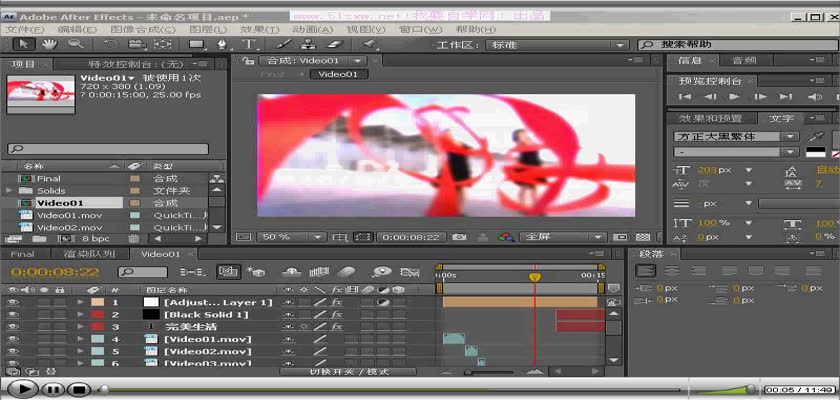Click 切换开关 / 模式 button

(x=348, y=372)
